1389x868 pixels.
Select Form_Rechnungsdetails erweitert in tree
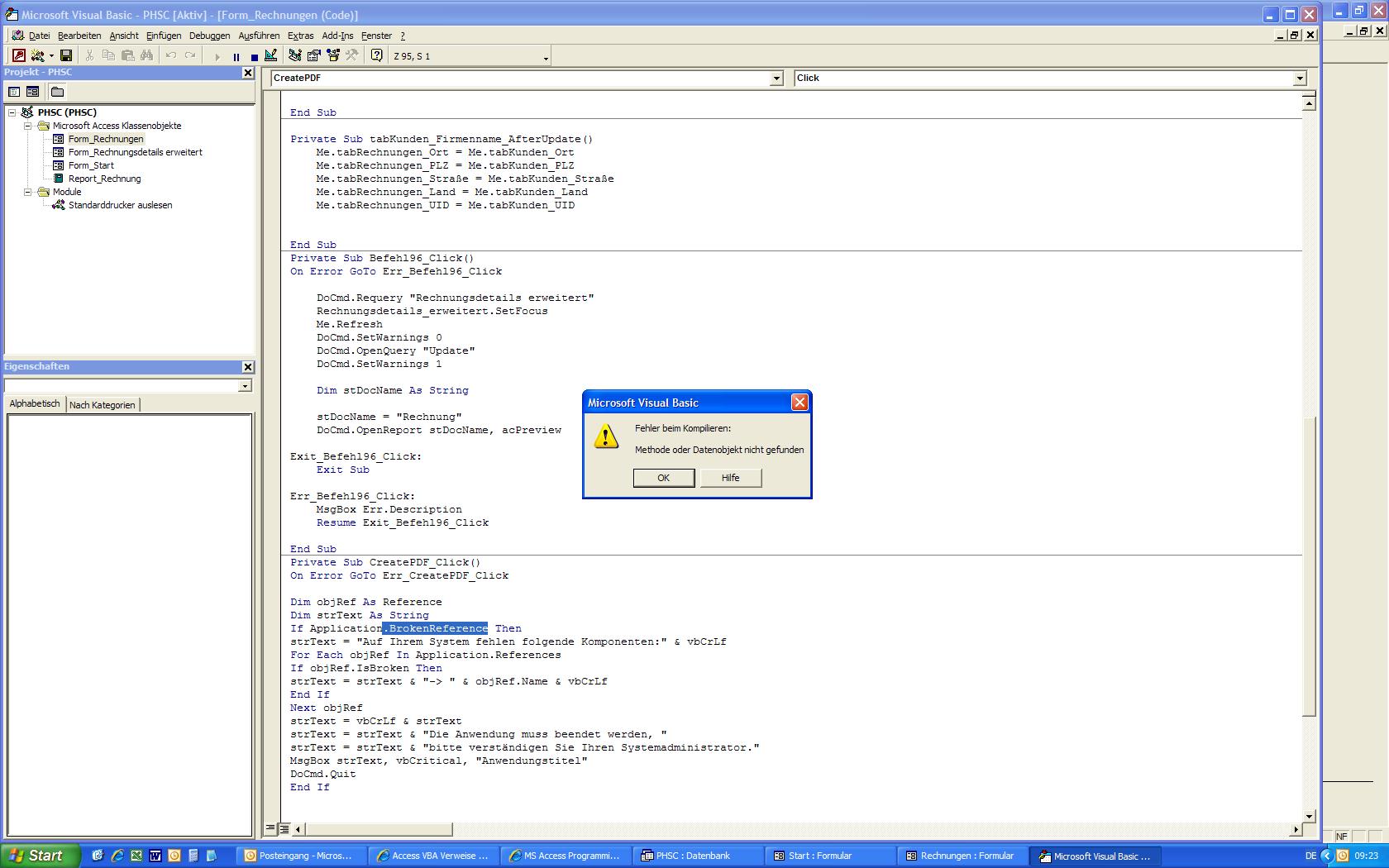pyautogui.click(x=136, y=152)
